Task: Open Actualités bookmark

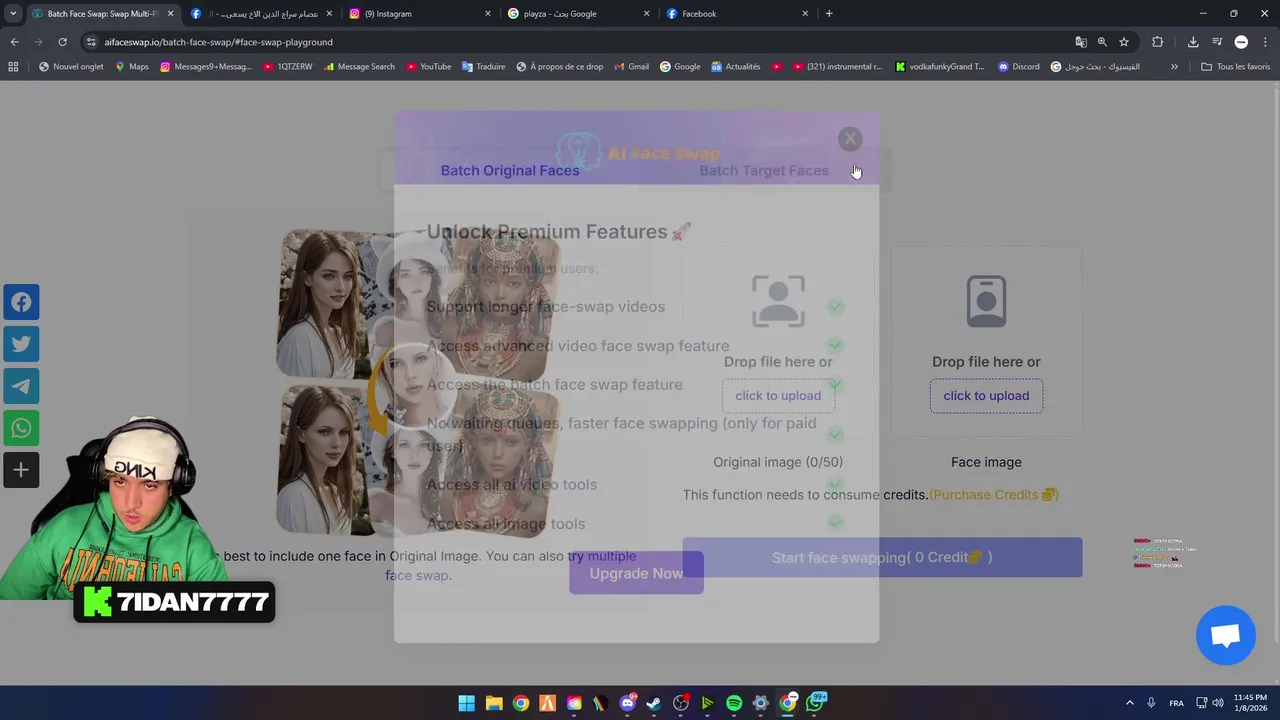Action: 735,67
